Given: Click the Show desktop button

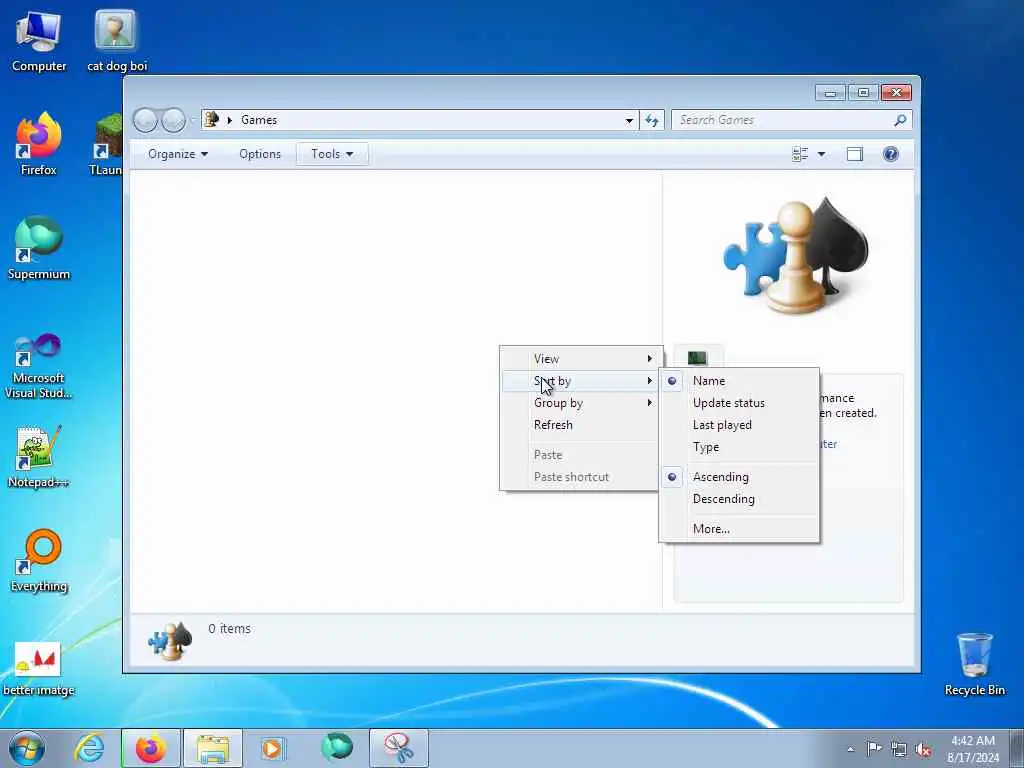Looking at the screenshot, I should point(1017,748).
